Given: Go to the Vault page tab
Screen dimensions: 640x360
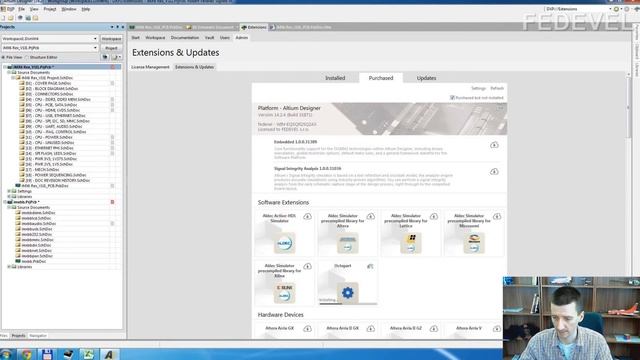Looking at the screenshot, I should tap(209, 38).
